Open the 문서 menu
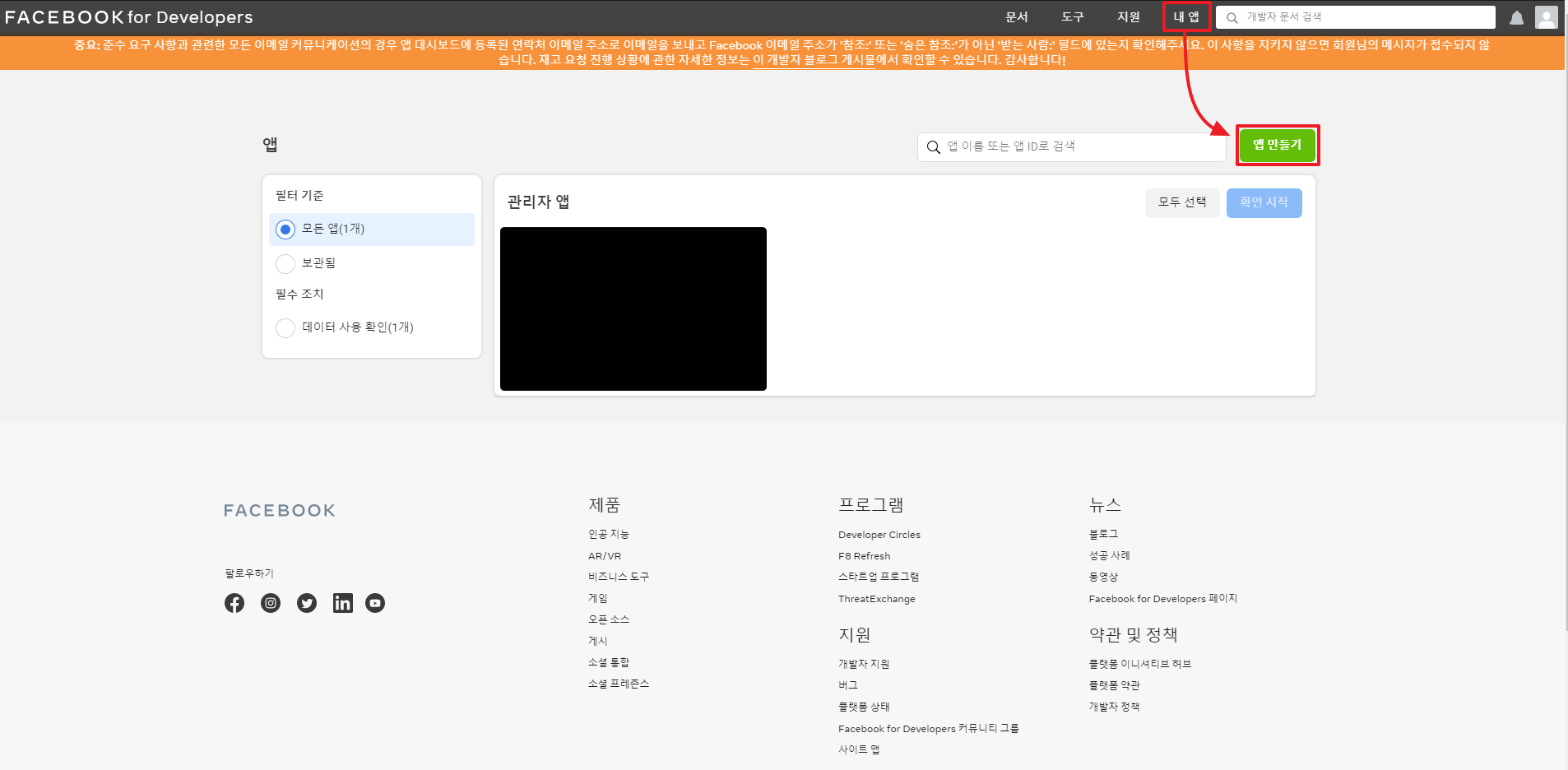The width and height of the screenshot is (1568, 770). [x=1017, y=17]
